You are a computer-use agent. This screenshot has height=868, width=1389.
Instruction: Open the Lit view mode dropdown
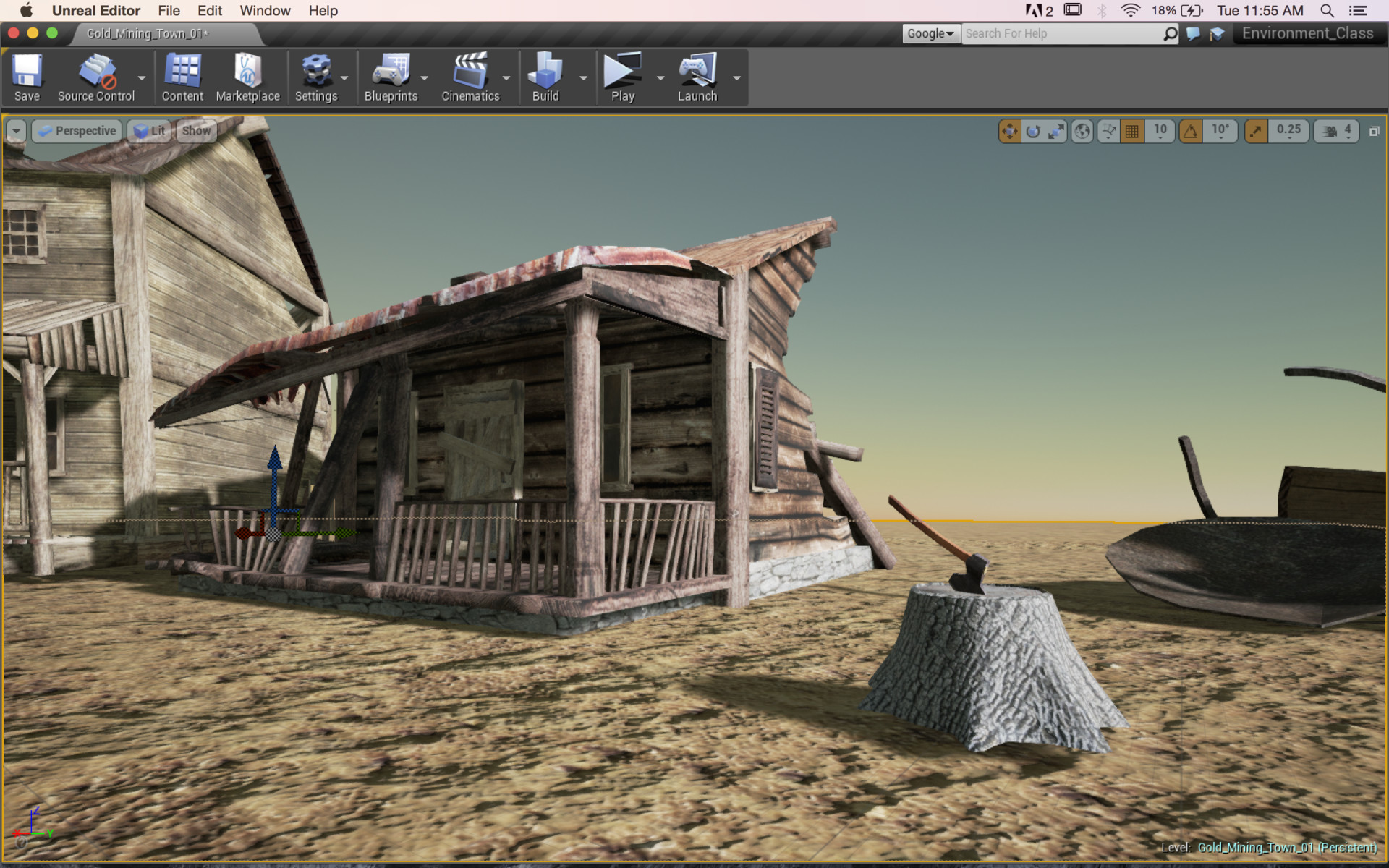point(149,131)
